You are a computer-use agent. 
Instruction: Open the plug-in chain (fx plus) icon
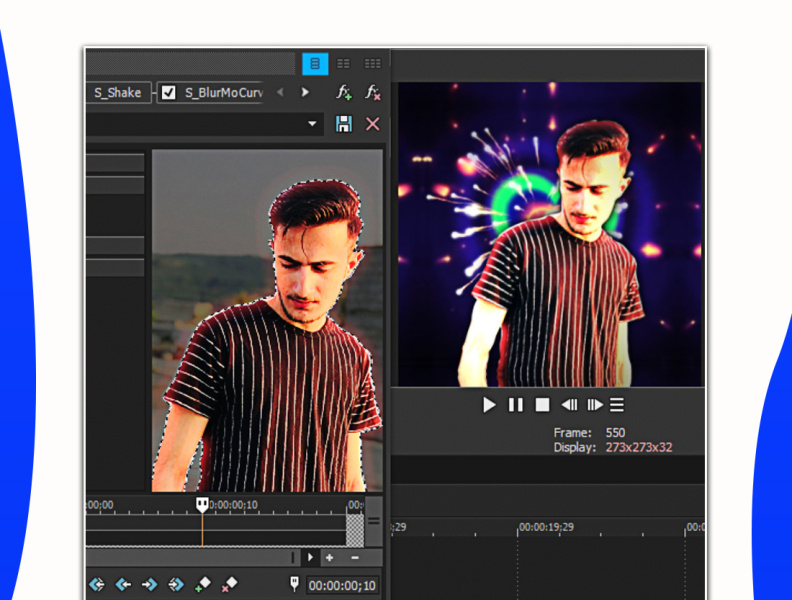[344, 92]
